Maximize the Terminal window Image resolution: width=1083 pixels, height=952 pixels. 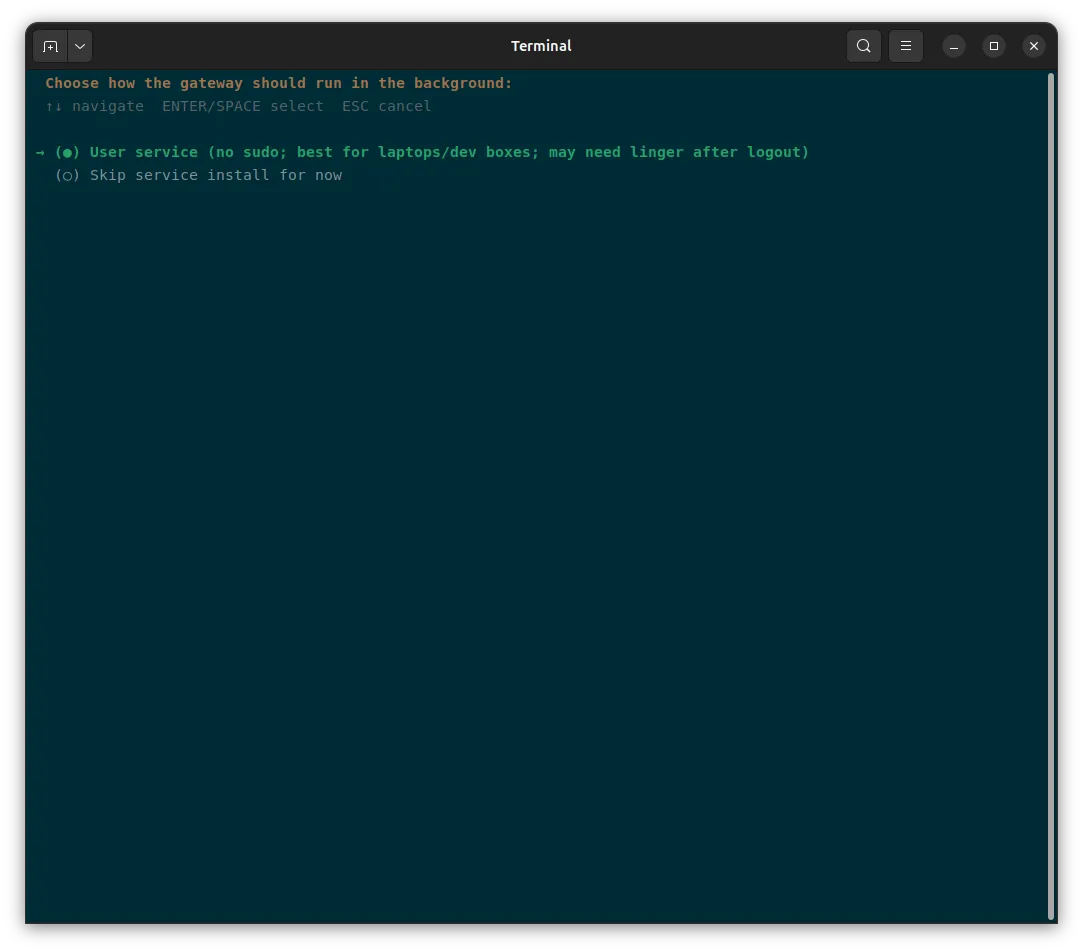click(x=994, y=46)
